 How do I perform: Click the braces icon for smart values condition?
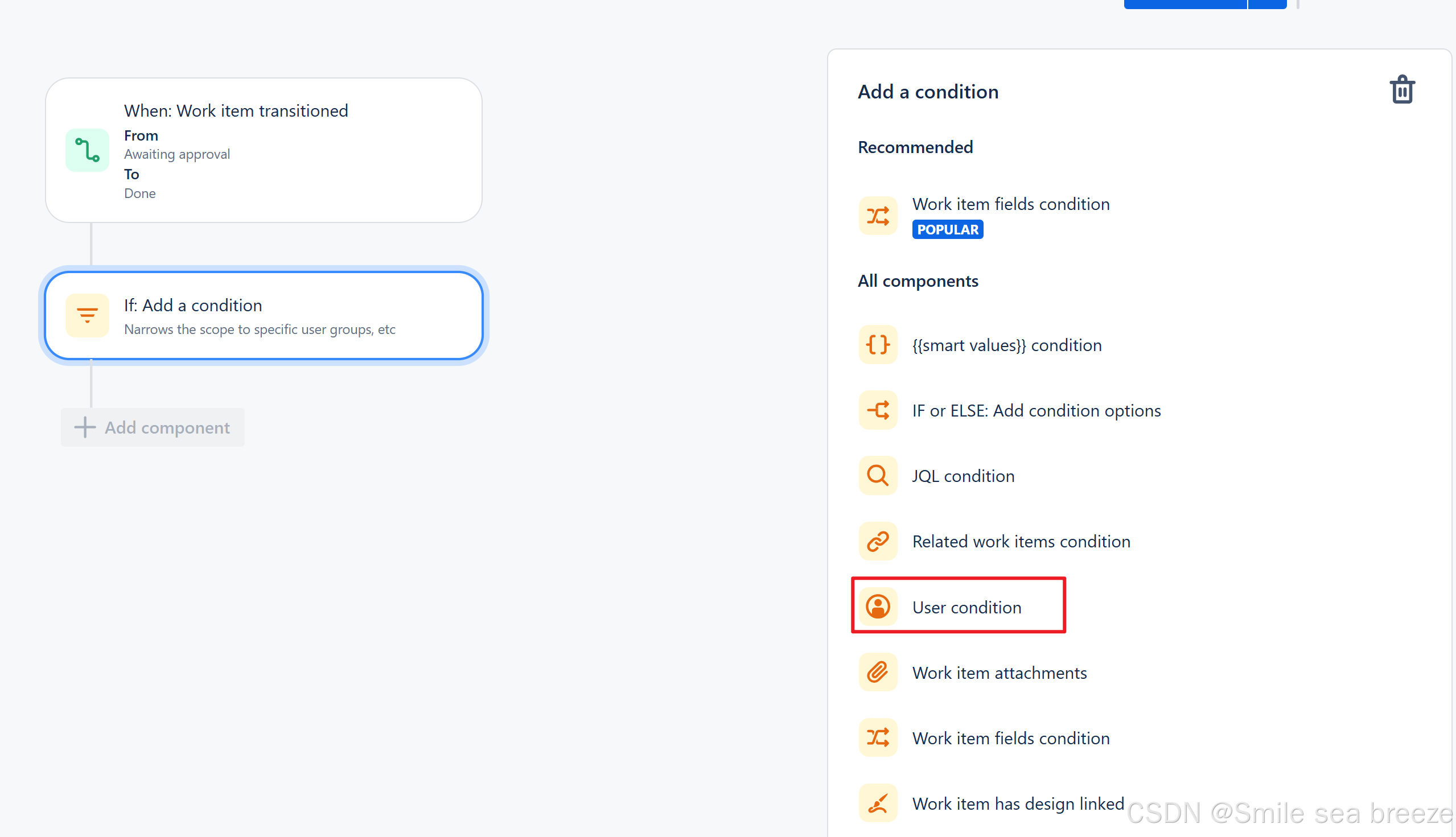pyautogui.click(x=877, y=344)
